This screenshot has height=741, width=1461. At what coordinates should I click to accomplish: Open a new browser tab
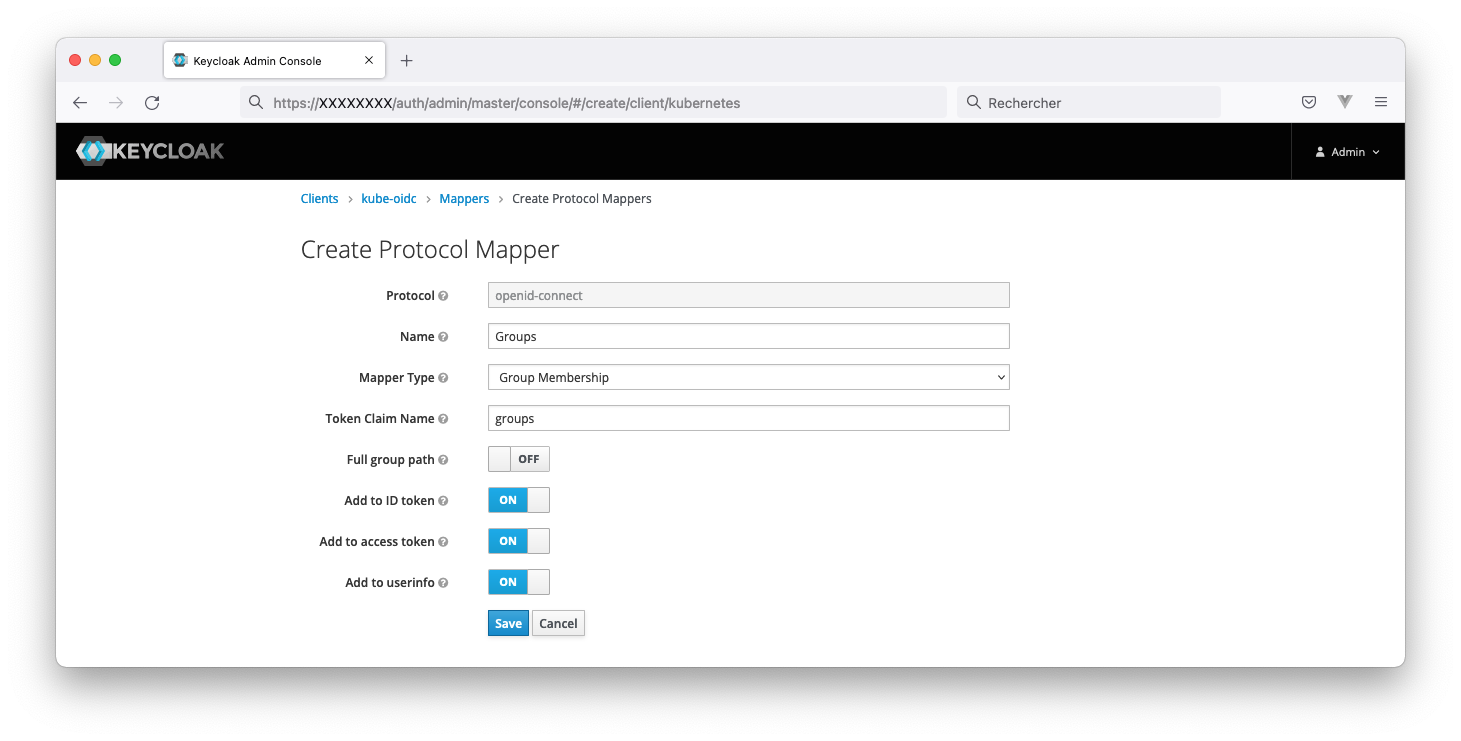pyautogui.click(x=406, y=61)
